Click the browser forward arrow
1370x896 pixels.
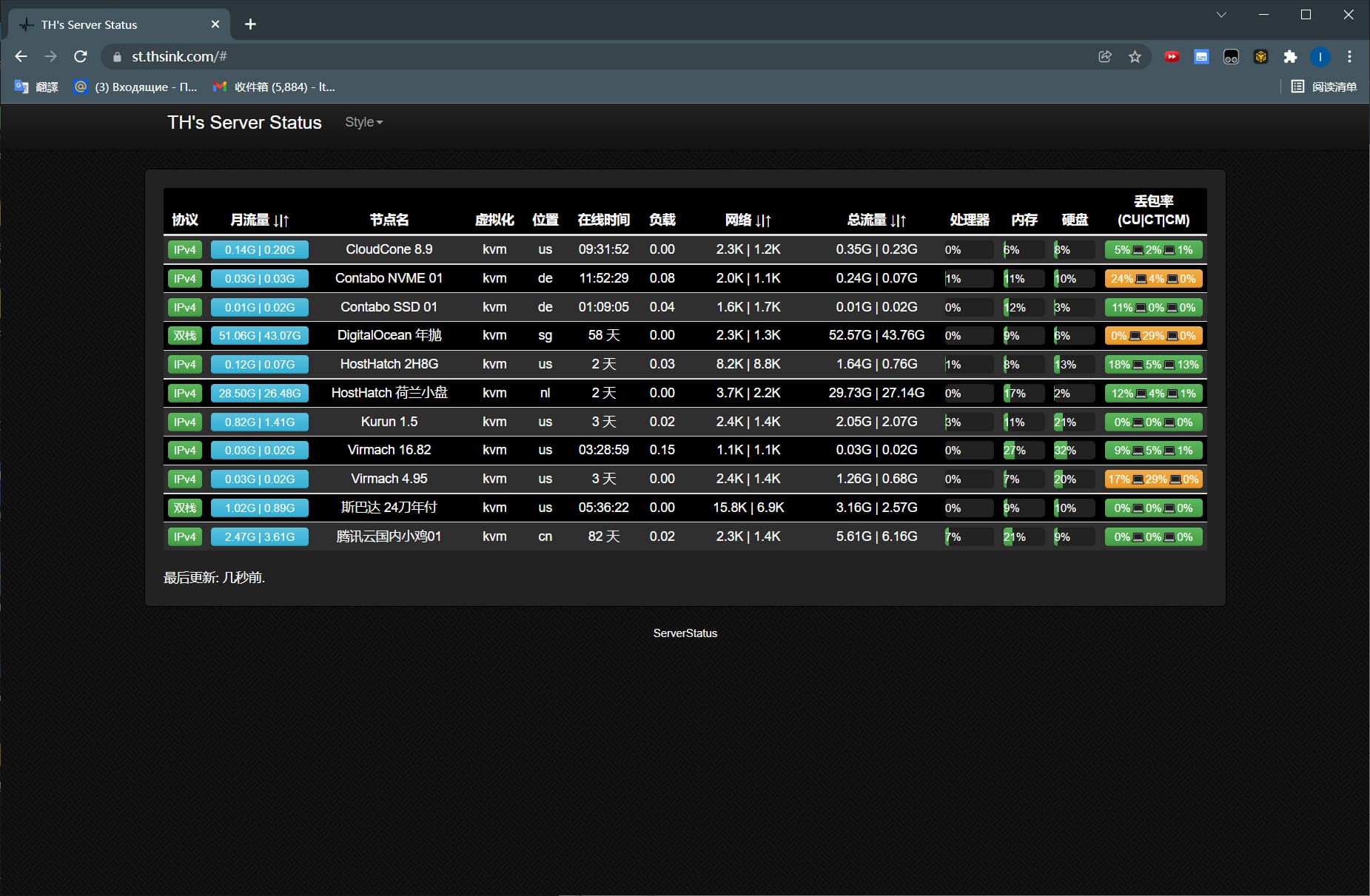pos(50,56)
